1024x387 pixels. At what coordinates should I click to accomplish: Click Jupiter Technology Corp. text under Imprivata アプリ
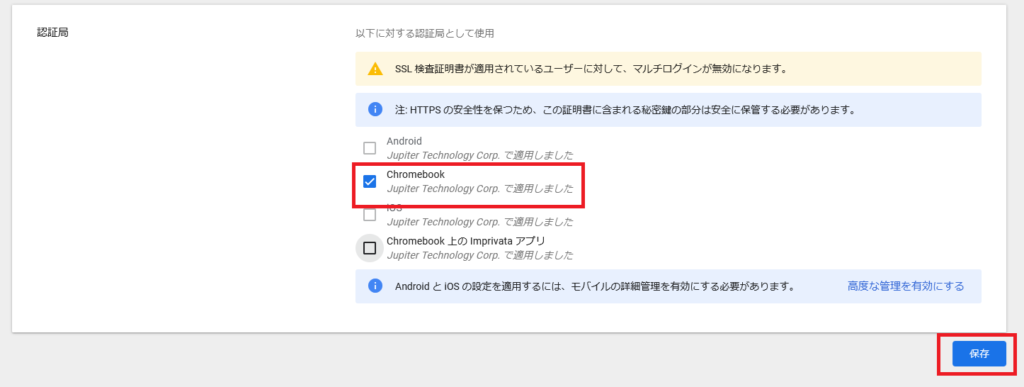pos(480,255)
